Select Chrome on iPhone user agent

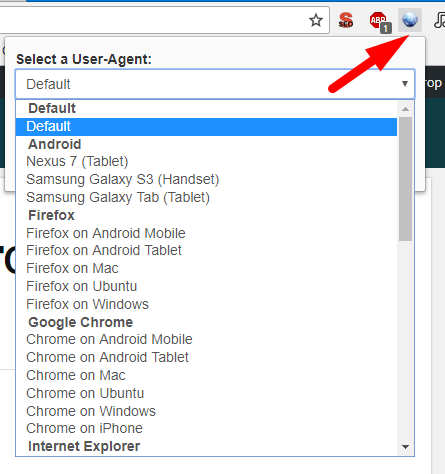[x=206, y=429]
